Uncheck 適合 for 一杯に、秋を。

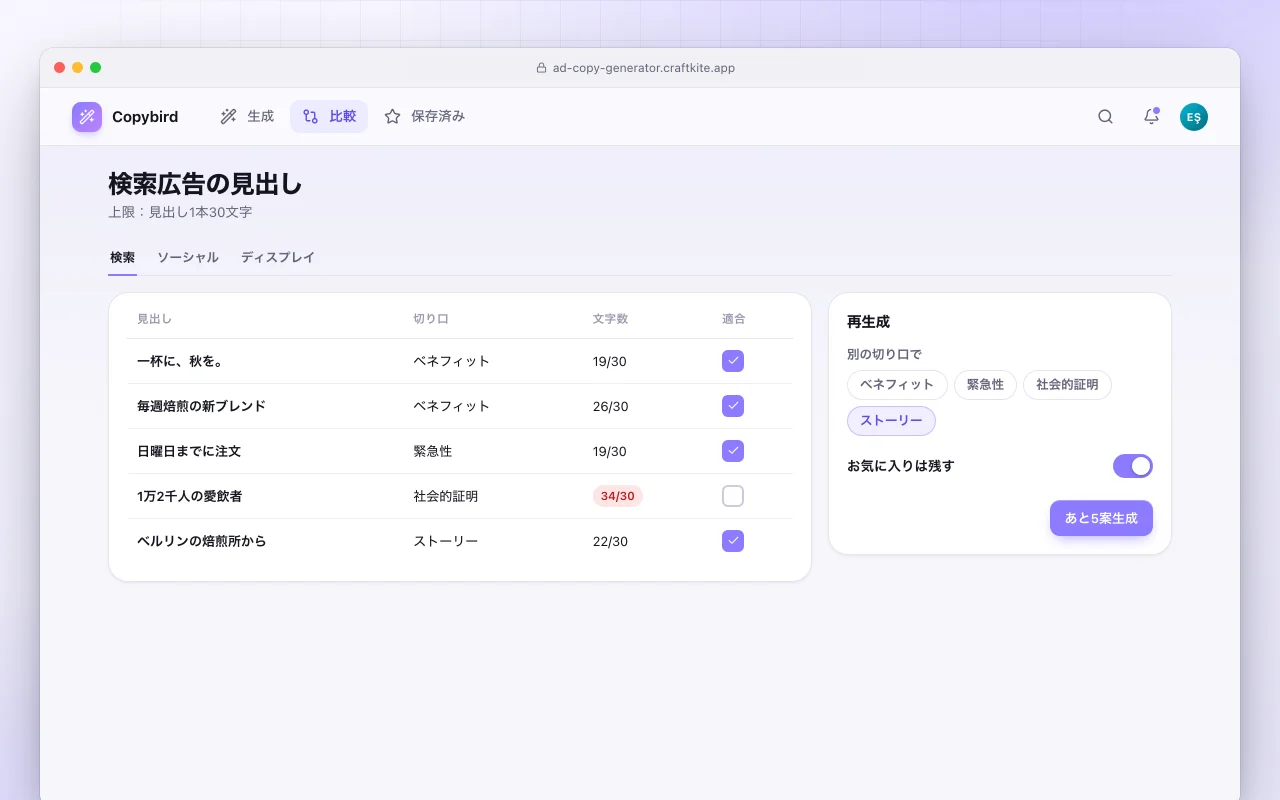733,361
